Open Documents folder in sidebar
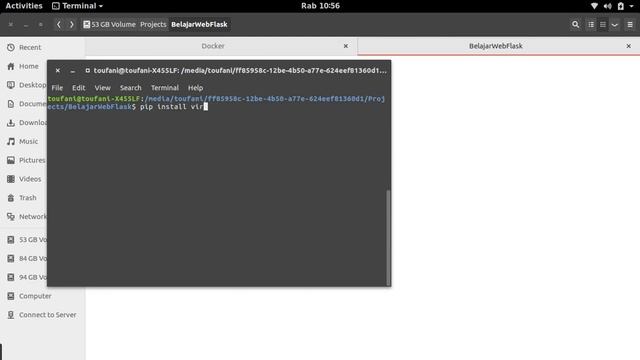 [x=27, y=104]
